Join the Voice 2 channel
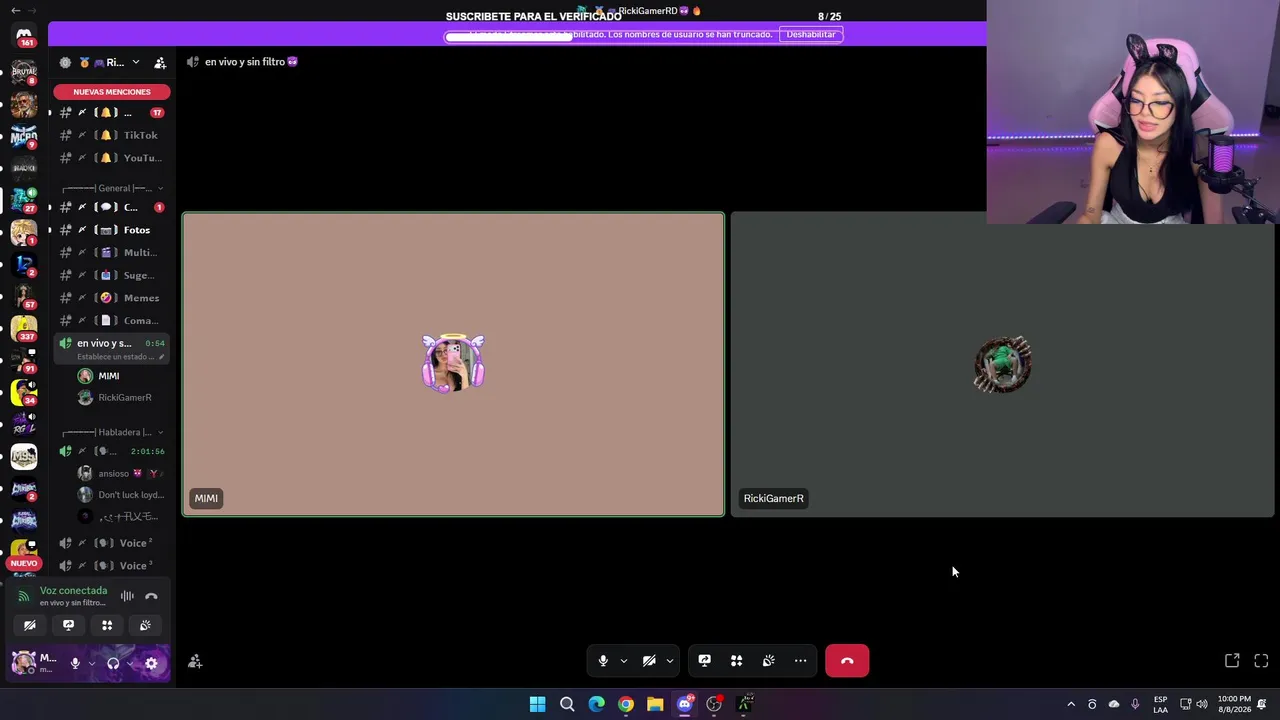 tap(112, 543)
